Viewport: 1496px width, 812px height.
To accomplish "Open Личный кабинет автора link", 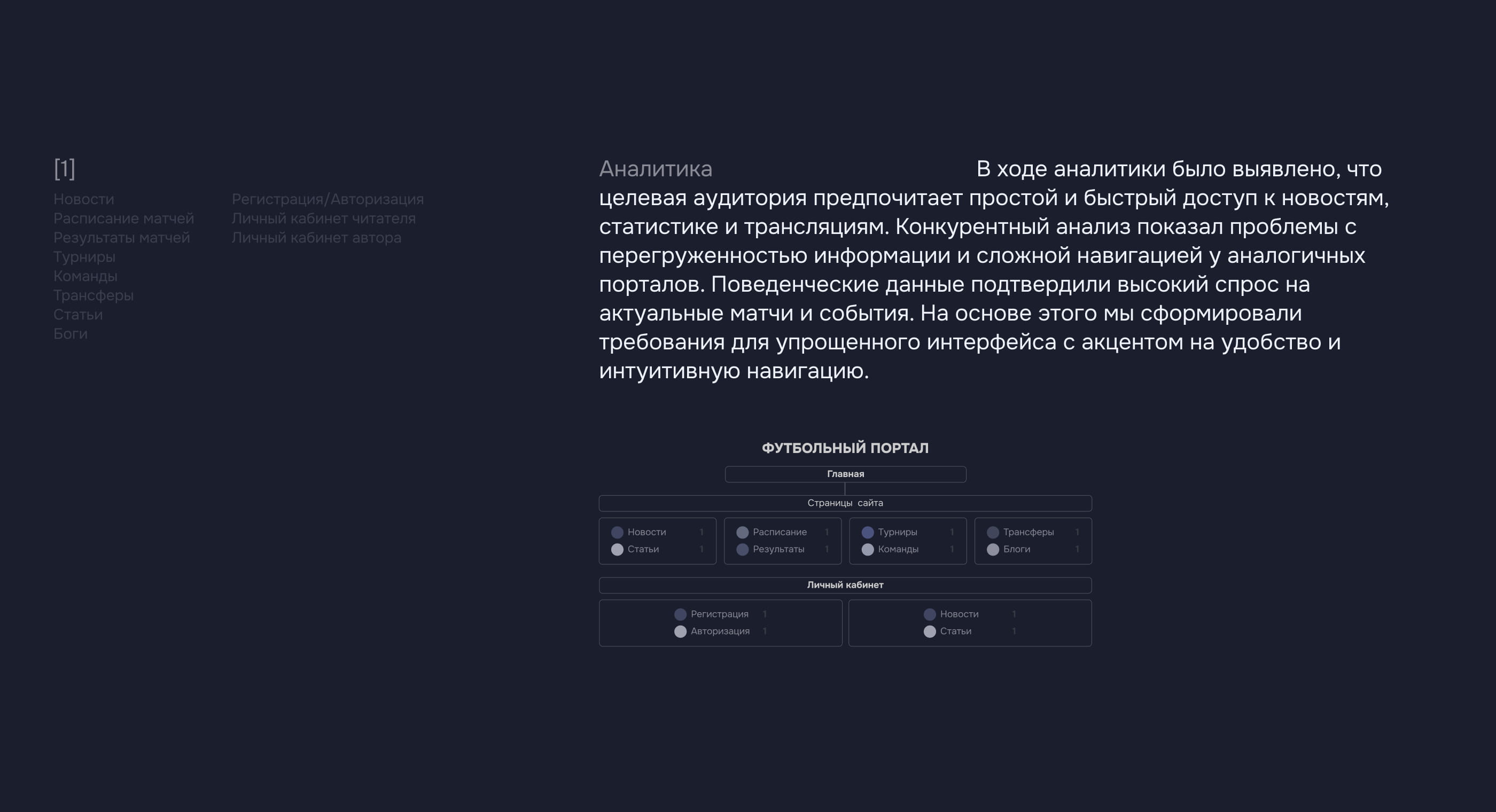I will pyautogui.click(x=316, y=238).
